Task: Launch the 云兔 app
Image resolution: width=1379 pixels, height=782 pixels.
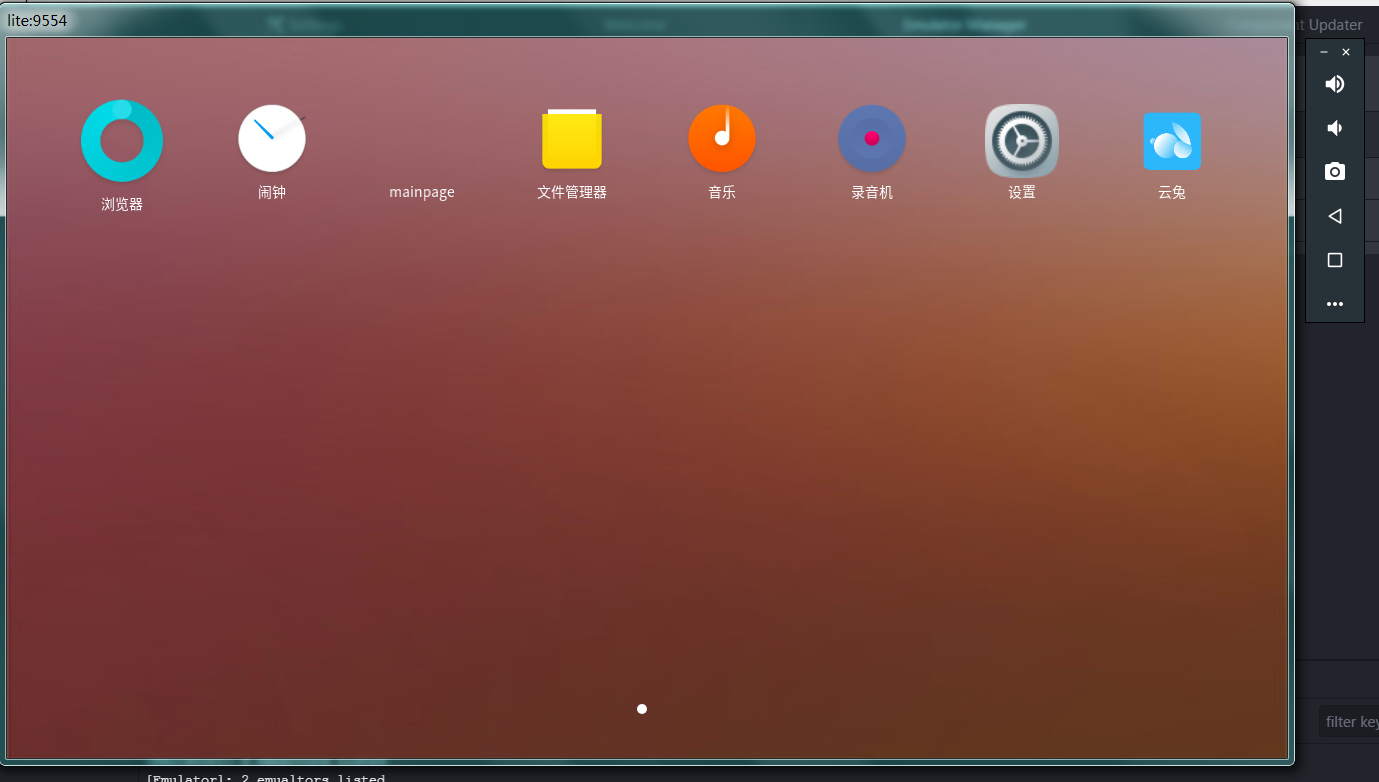Action: click(x=1172, y=141)
